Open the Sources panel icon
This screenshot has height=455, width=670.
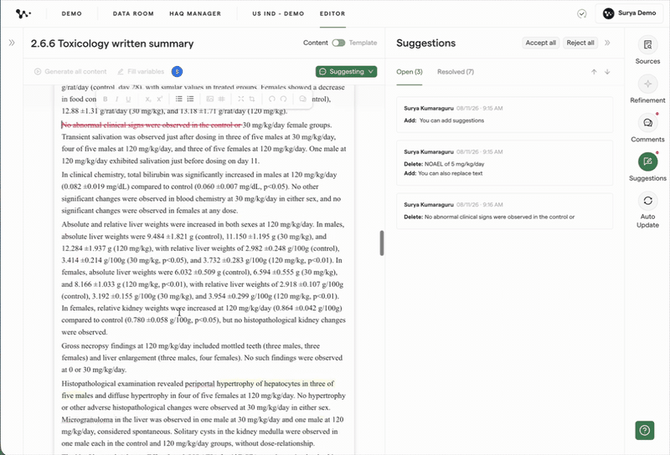(647, 45)
